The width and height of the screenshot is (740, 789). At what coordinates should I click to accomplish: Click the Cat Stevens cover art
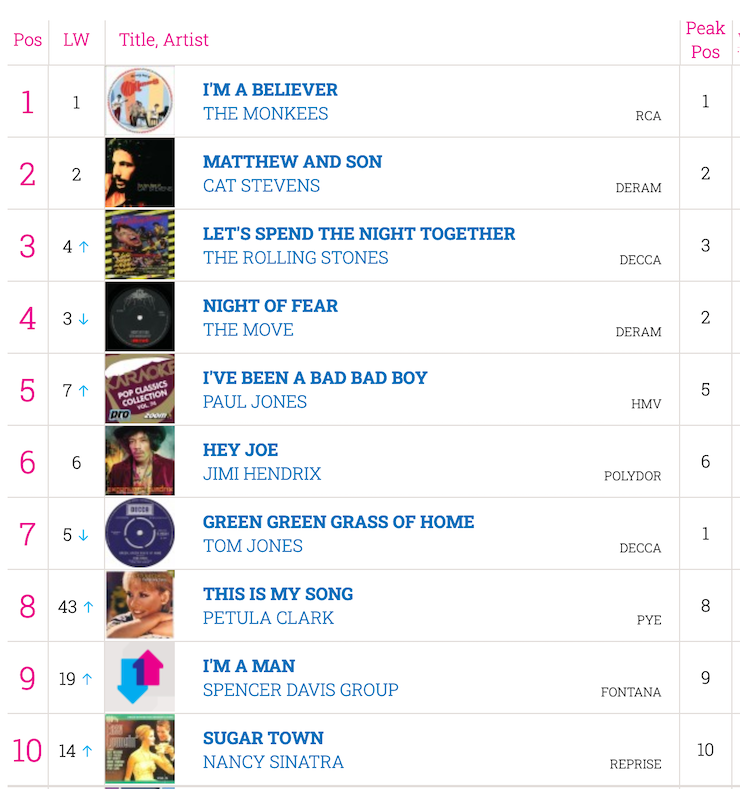pyautogui.click(x=140, y=173)
